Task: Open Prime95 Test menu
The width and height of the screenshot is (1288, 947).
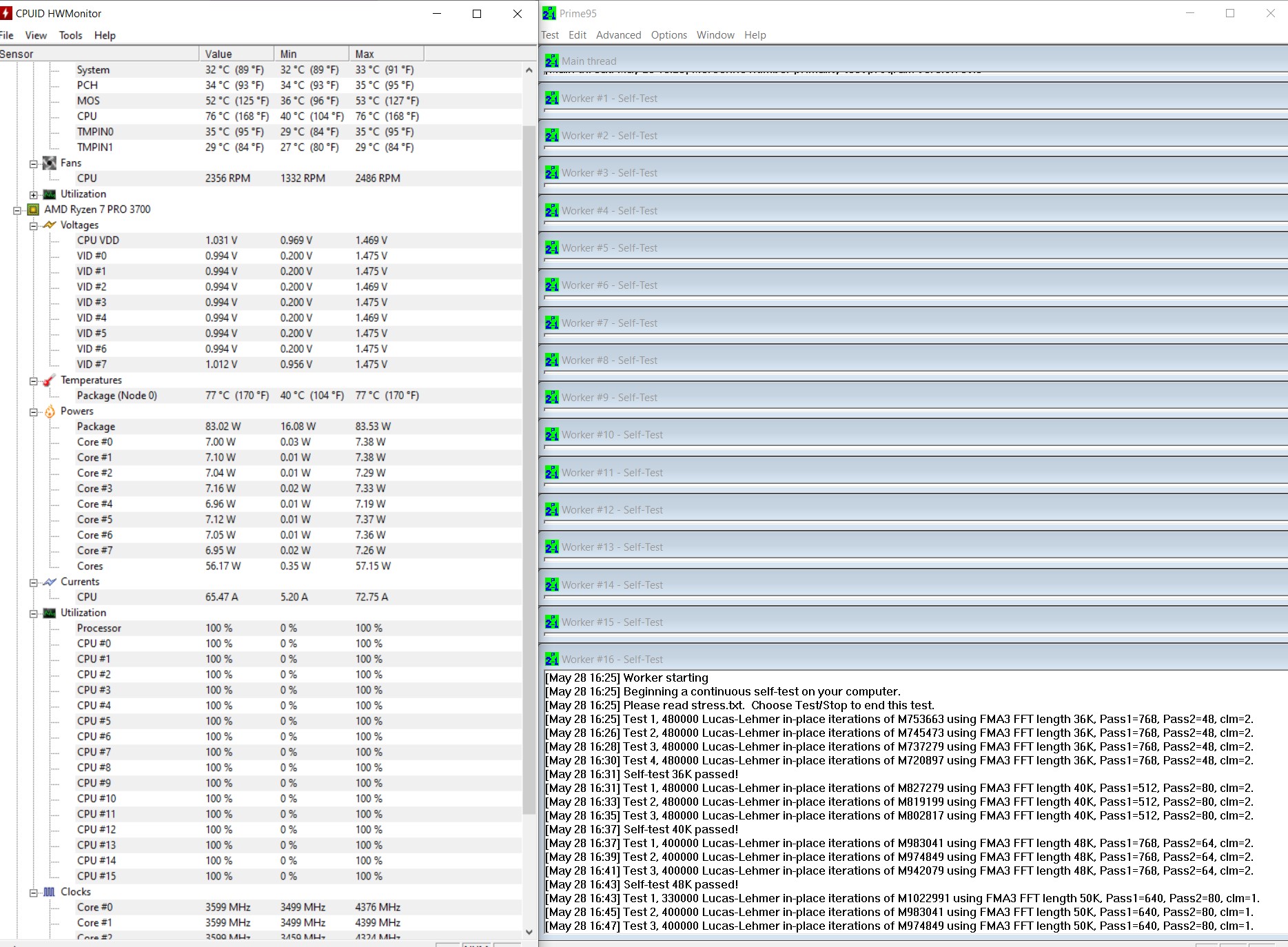Action: pyautogui.click(x=550, y=35)
